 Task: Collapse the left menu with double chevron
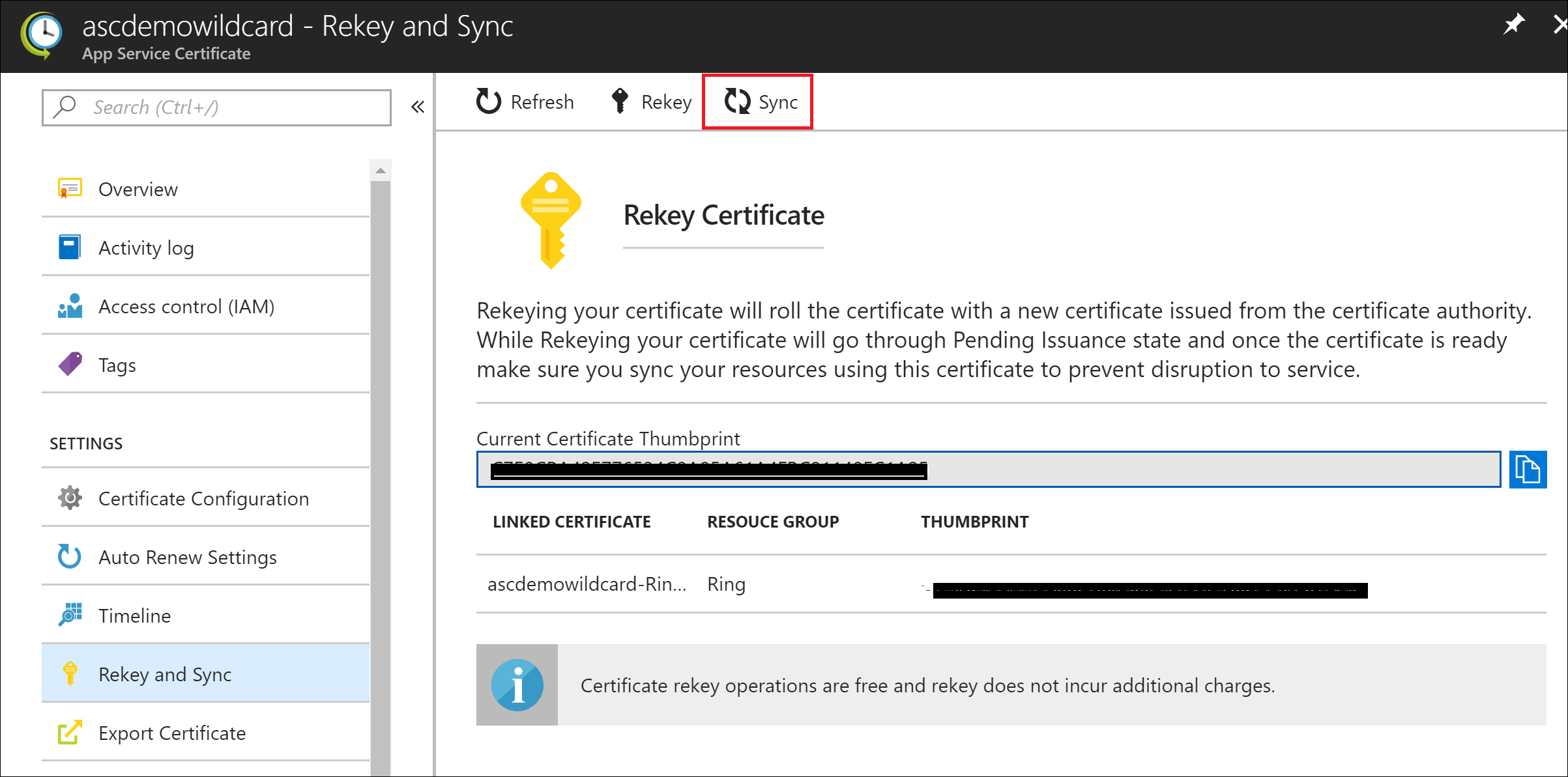click(418, 107)
